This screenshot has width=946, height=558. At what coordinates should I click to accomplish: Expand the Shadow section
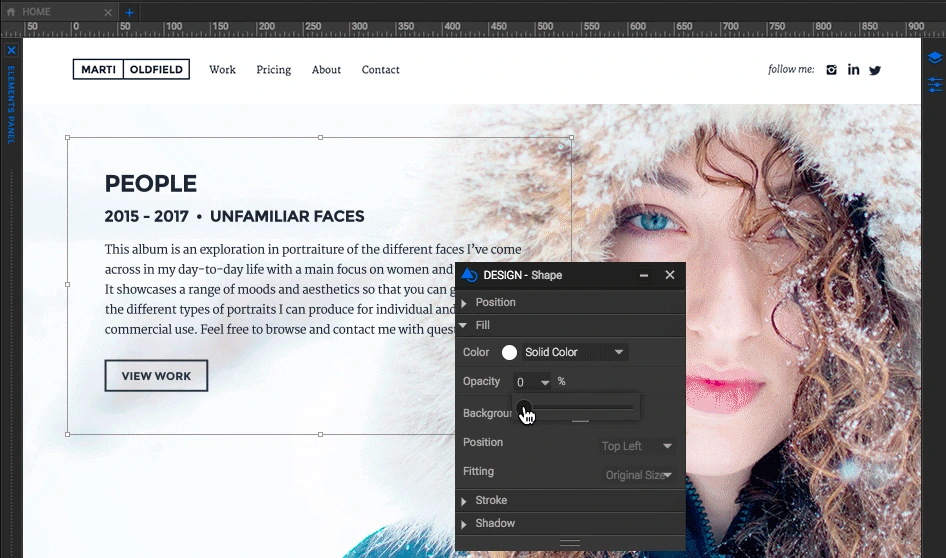coord(494,523)
